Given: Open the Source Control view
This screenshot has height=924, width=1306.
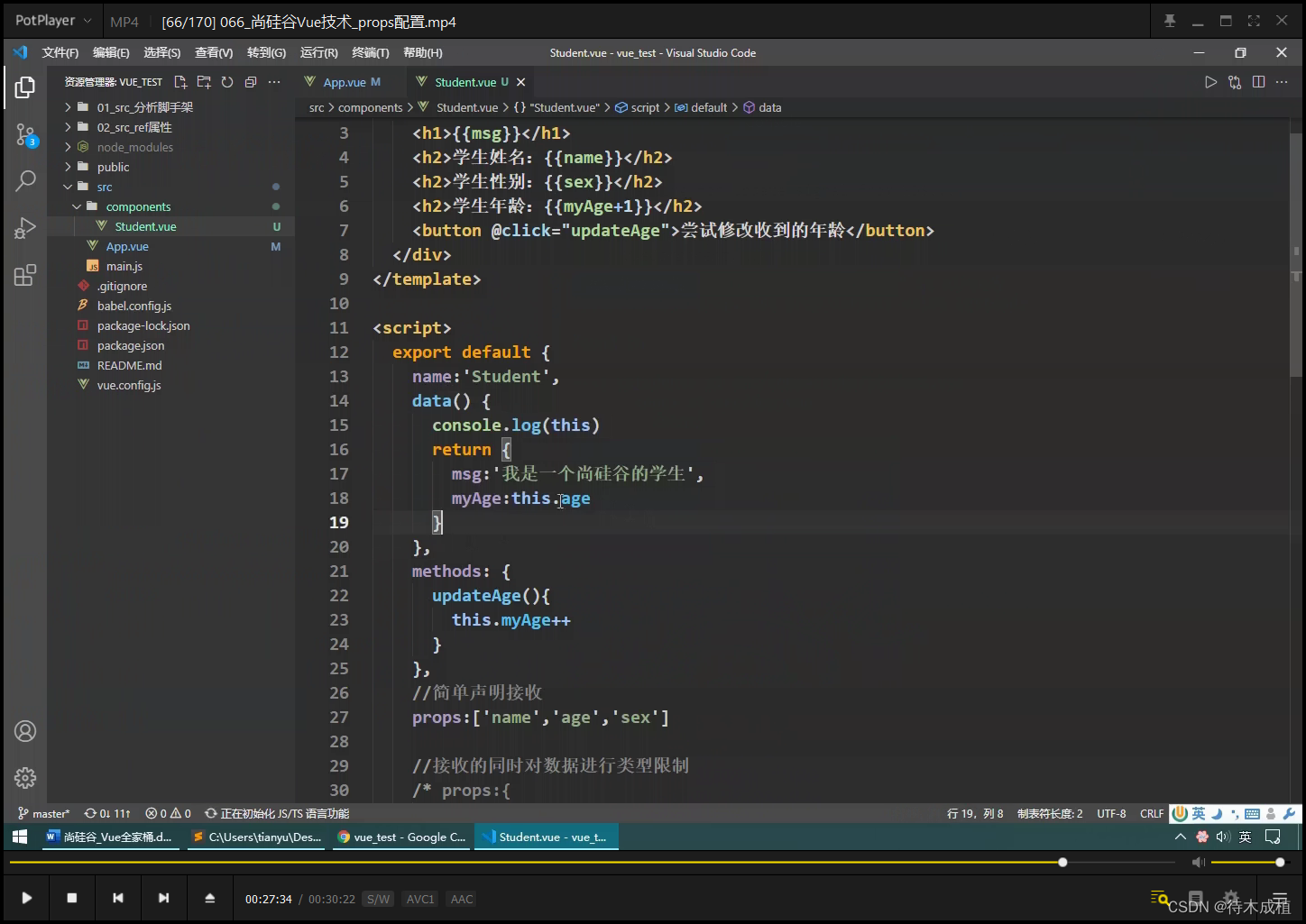Looking at the screenshot, I should 25,135.
